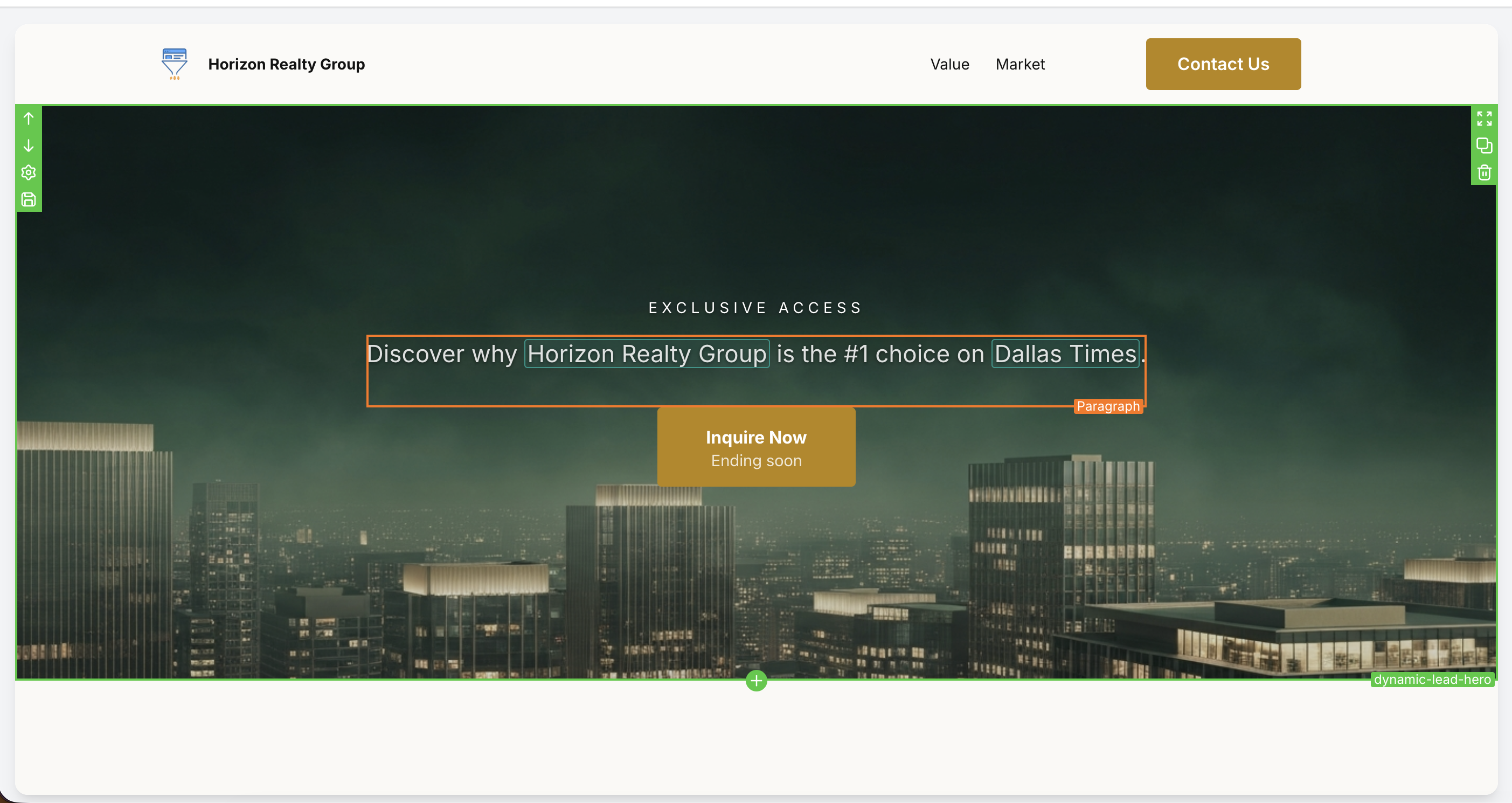The height and width of the screenshot is (803, 1512).
Task: Select the Dallas Times dynamic token
Action: pyautogui.click(x=1065, y=354)
